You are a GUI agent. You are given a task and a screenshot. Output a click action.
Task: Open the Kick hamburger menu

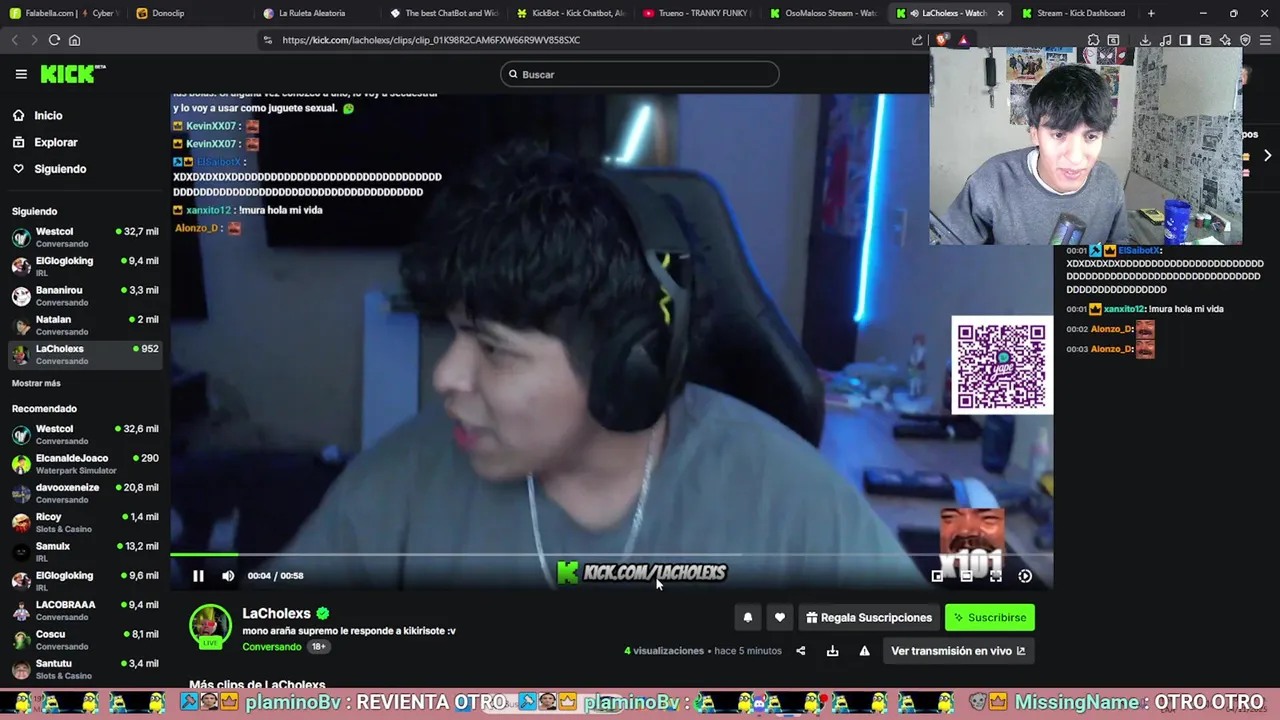(21, 74)
